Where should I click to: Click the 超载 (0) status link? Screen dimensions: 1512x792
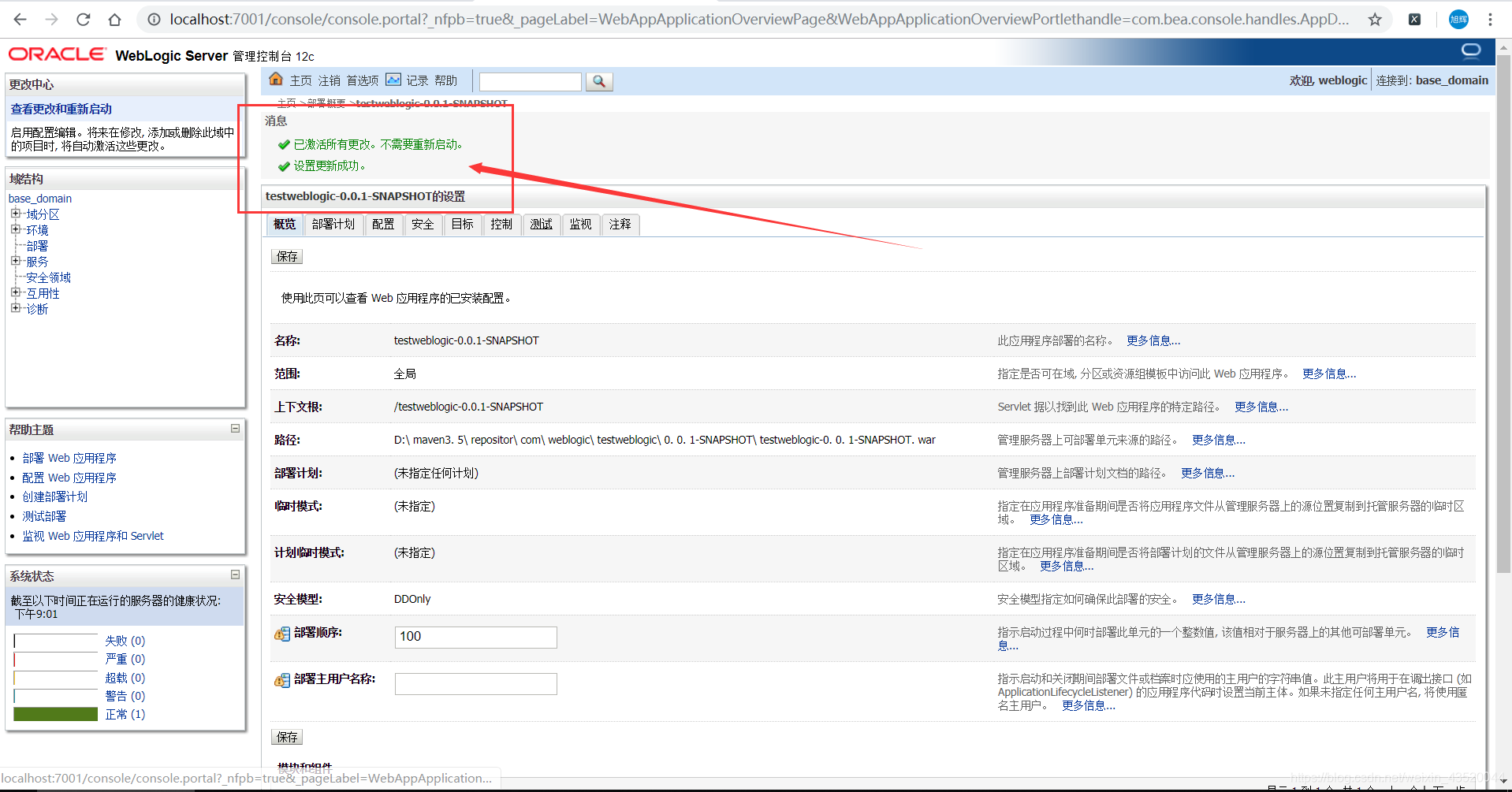[x=125, y=678]
